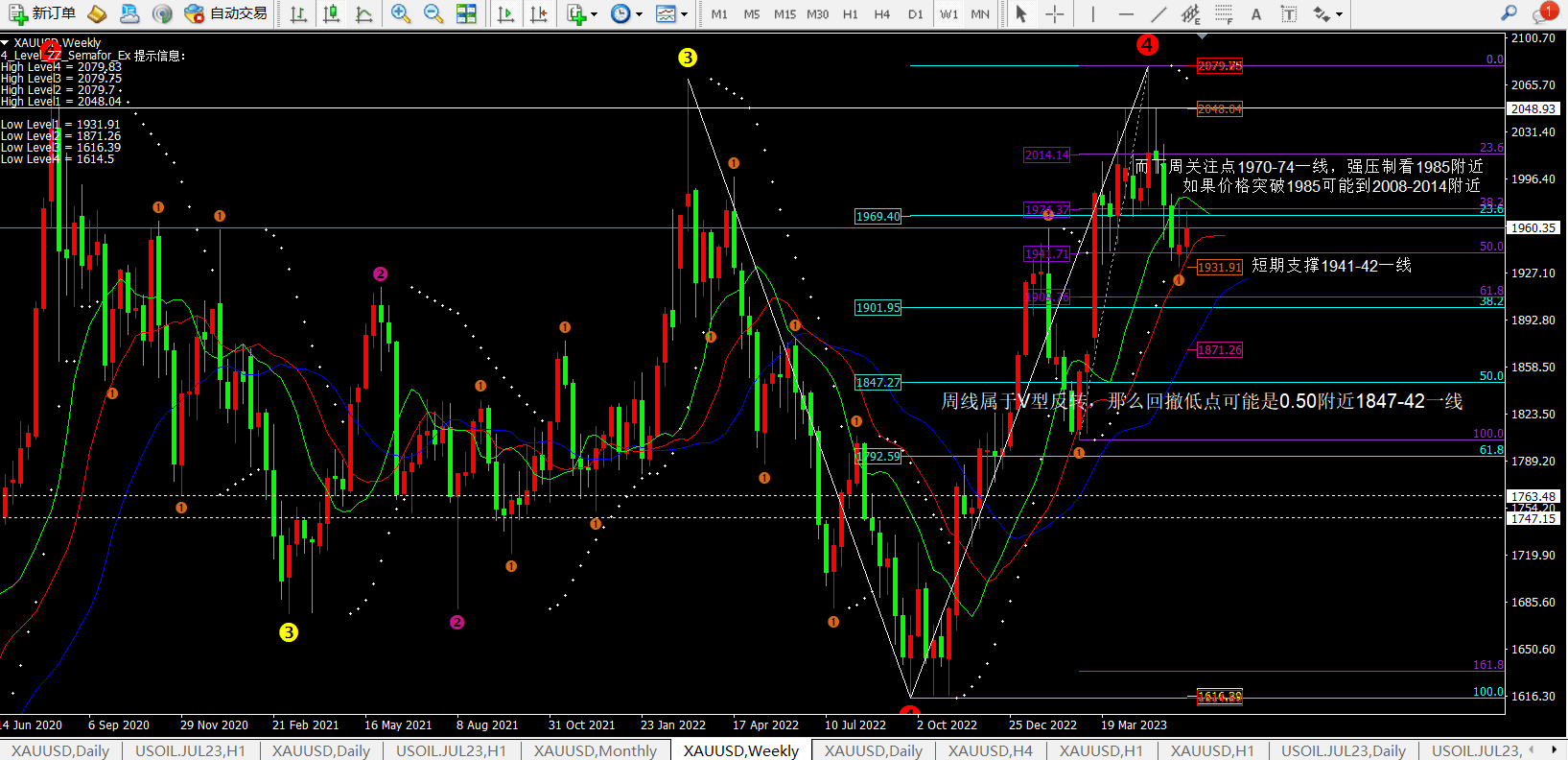Open the chat notifications bubble icon
The width and height of the screenshot is (1568, 760).
(1543, 13)
